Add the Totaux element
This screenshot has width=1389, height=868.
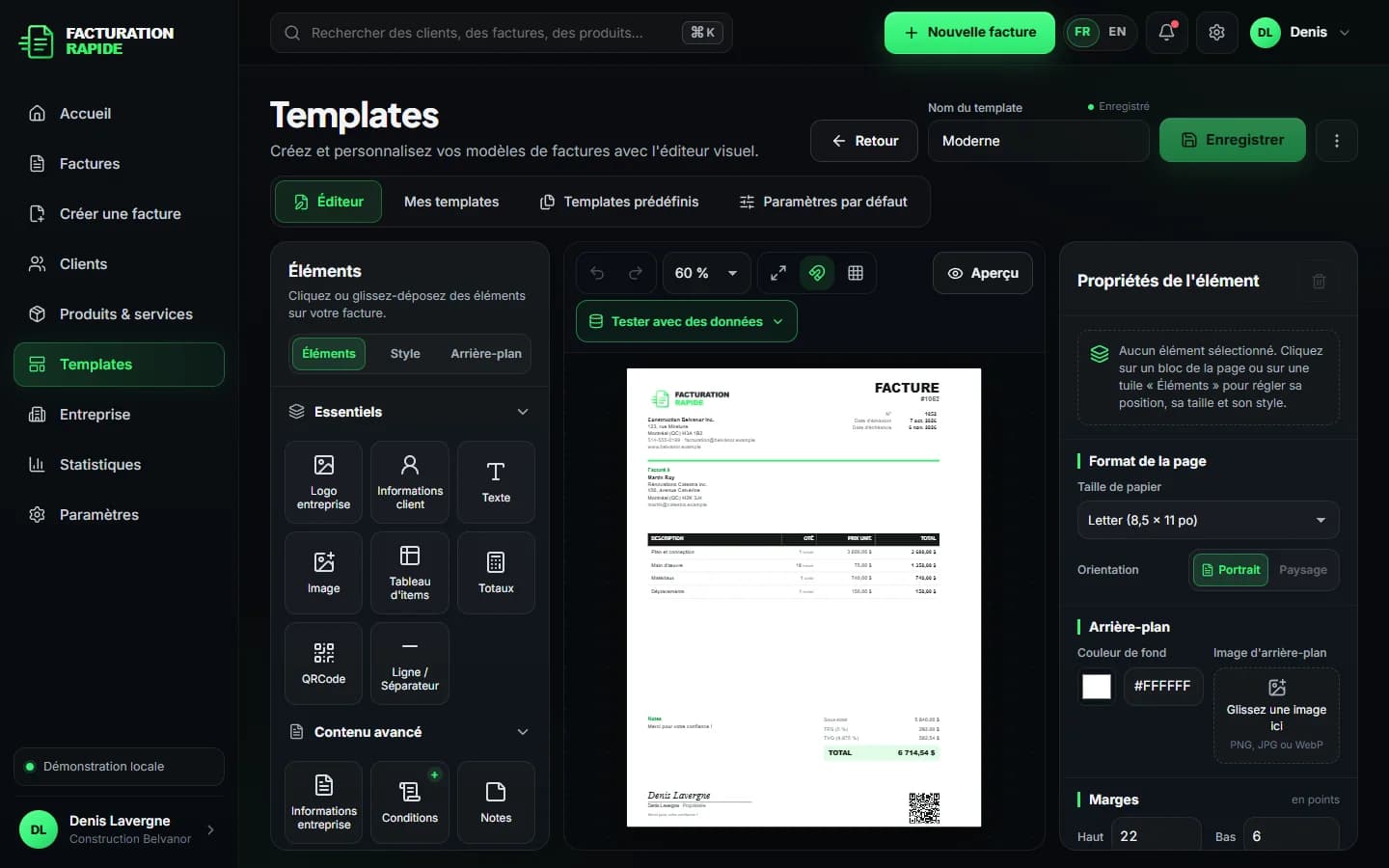pyautogui.click(x=496, y=572)
